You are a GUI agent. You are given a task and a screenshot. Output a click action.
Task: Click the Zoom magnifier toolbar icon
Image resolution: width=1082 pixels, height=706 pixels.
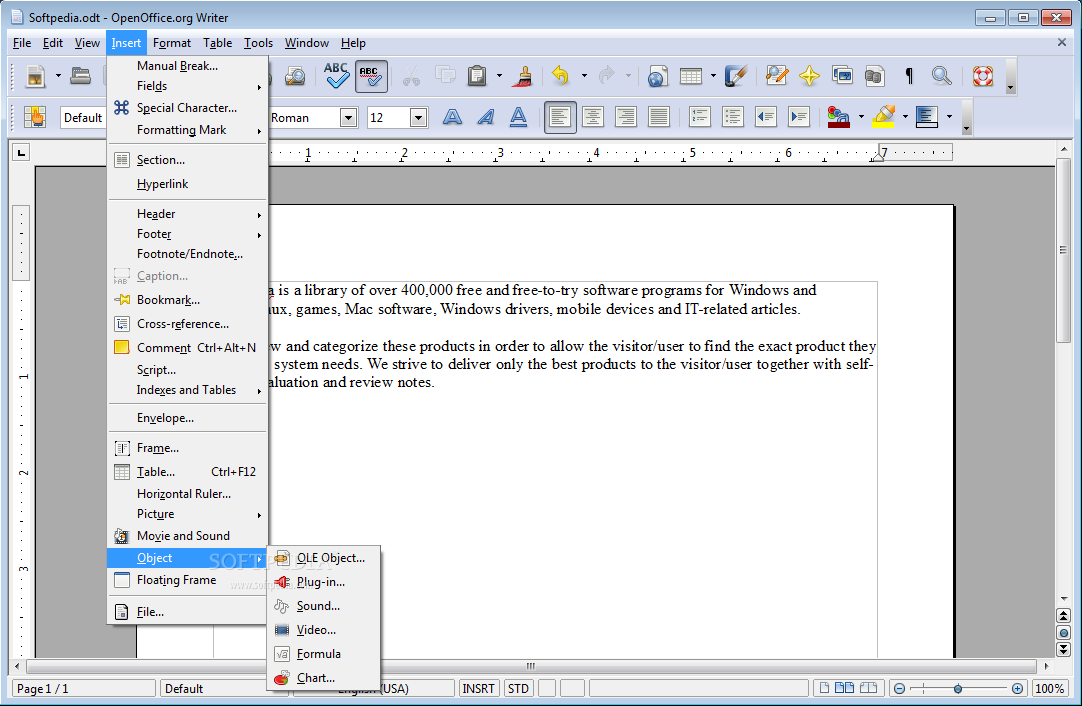click(x=942, y=75)
